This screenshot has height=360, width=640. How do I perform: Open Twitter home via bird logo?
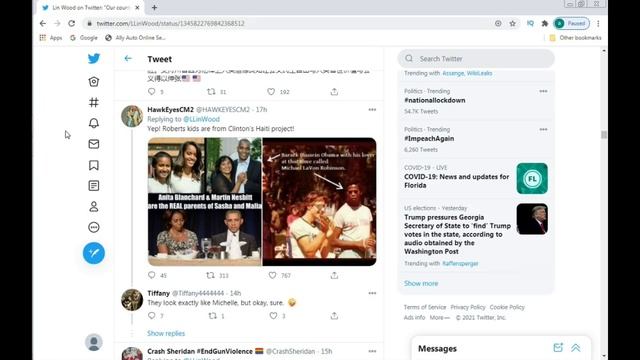pyautogui.click(x=93, y=58)
